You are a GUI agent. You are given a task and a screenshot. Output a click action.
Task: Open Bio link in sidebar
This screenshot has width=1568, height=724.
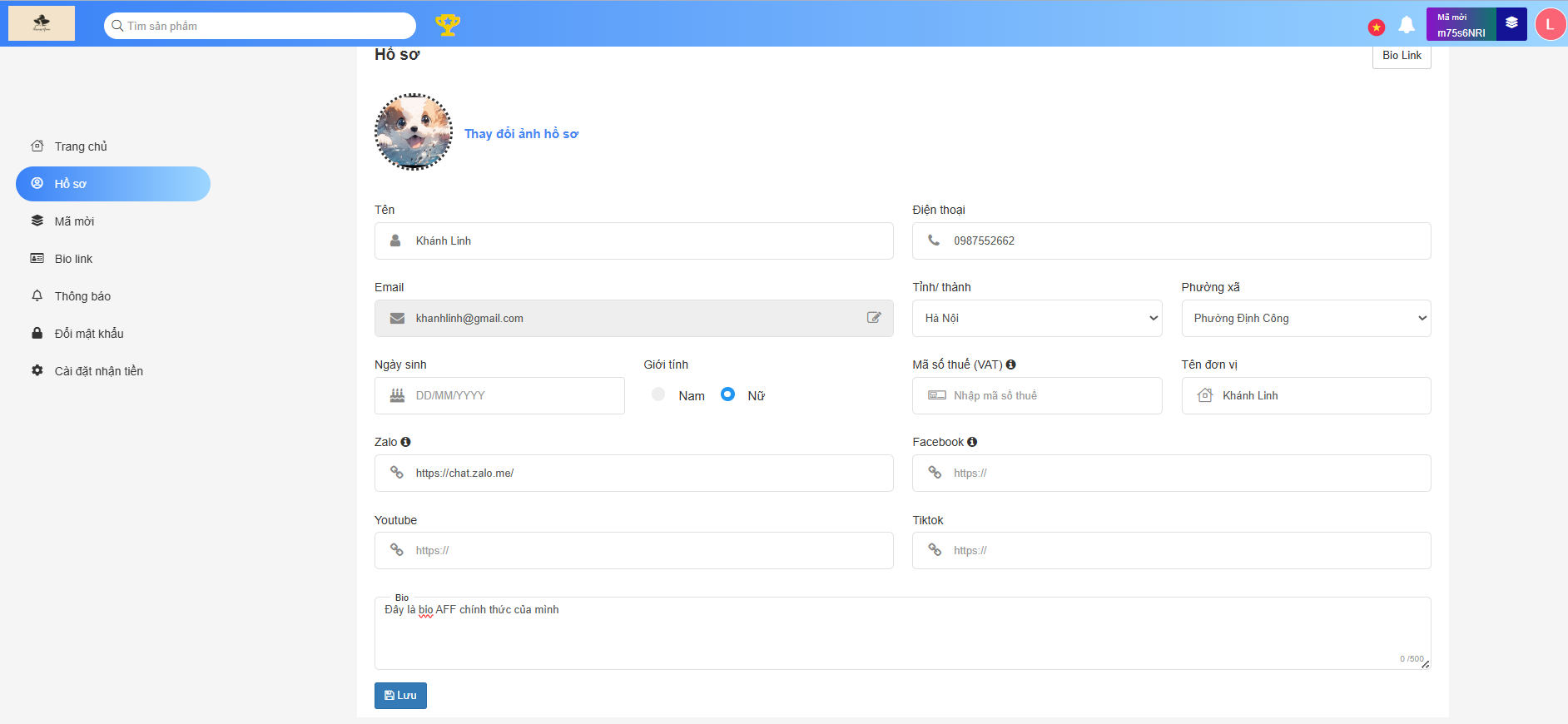coord(113,259)
